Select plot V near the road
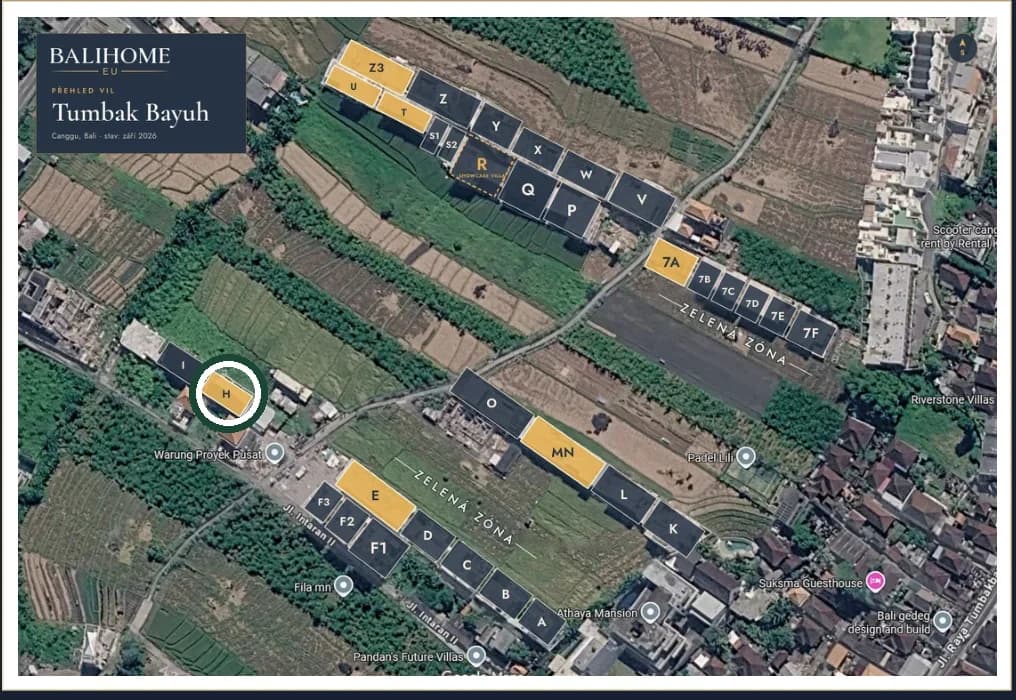This screenshot has width=1016, height=700. tap(642, 200)
